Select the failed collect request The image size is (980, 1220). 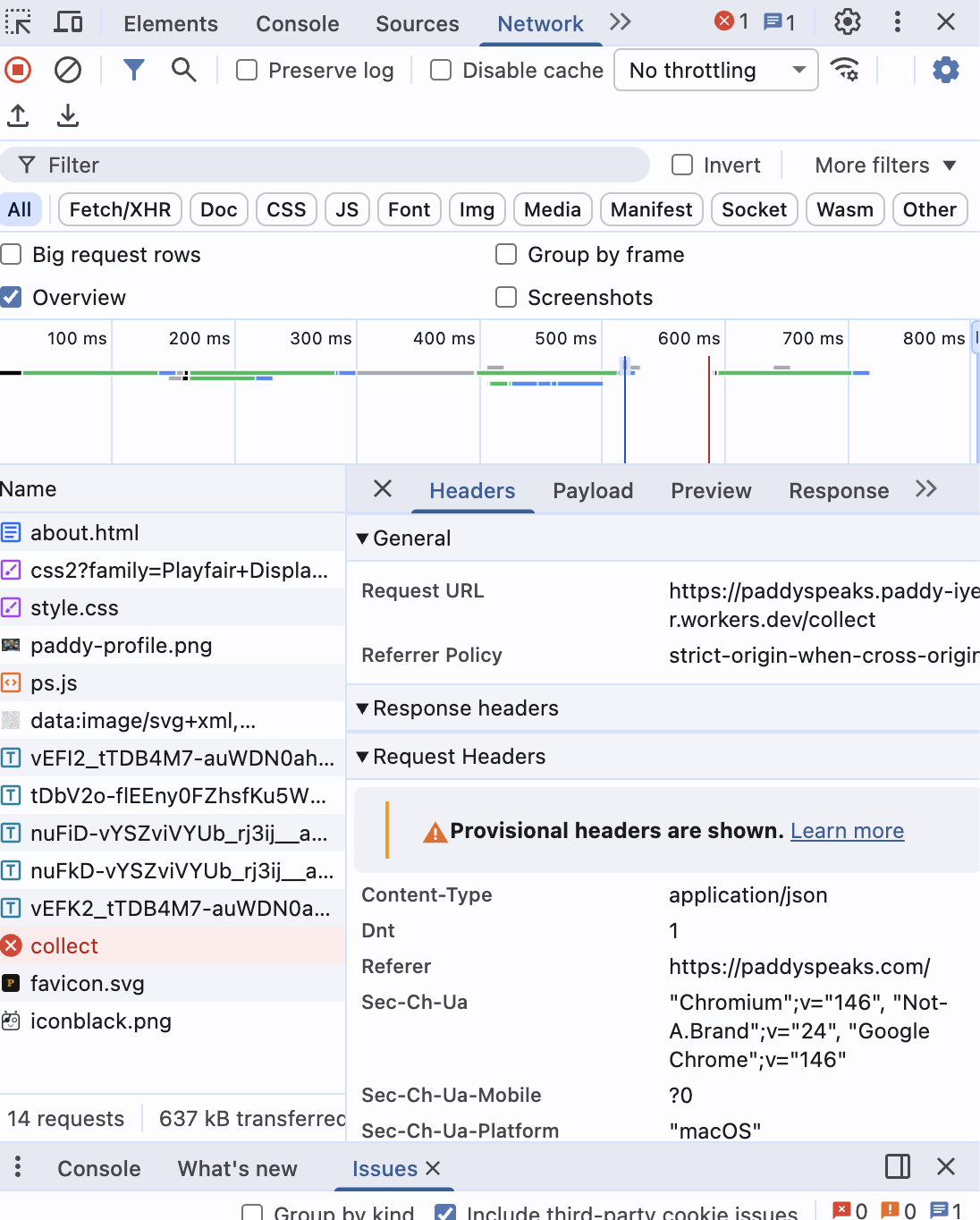63,945
